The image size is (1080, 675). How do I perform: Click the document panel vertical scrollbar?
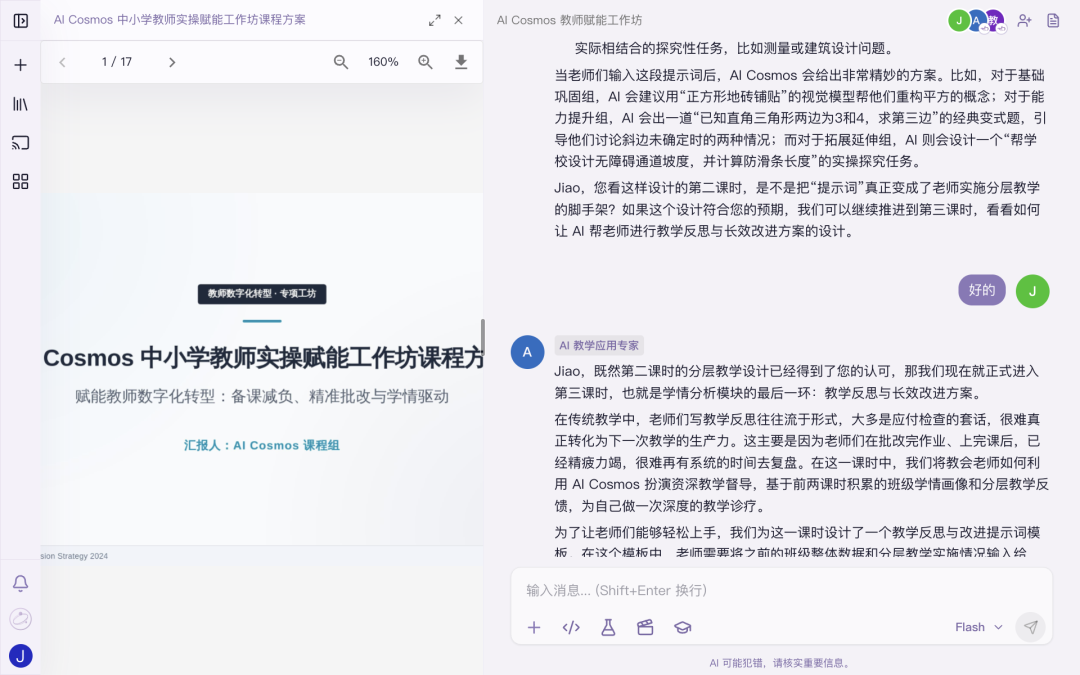(x=482, y=336)
